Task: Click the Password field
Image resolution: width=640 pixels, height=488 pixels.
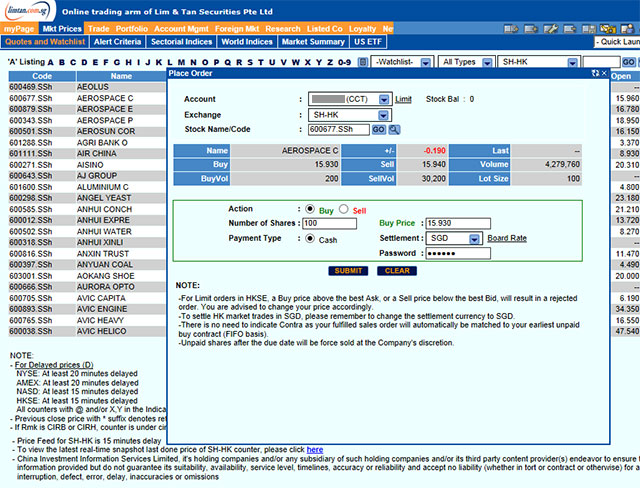Action: click(x=458, y=253)
